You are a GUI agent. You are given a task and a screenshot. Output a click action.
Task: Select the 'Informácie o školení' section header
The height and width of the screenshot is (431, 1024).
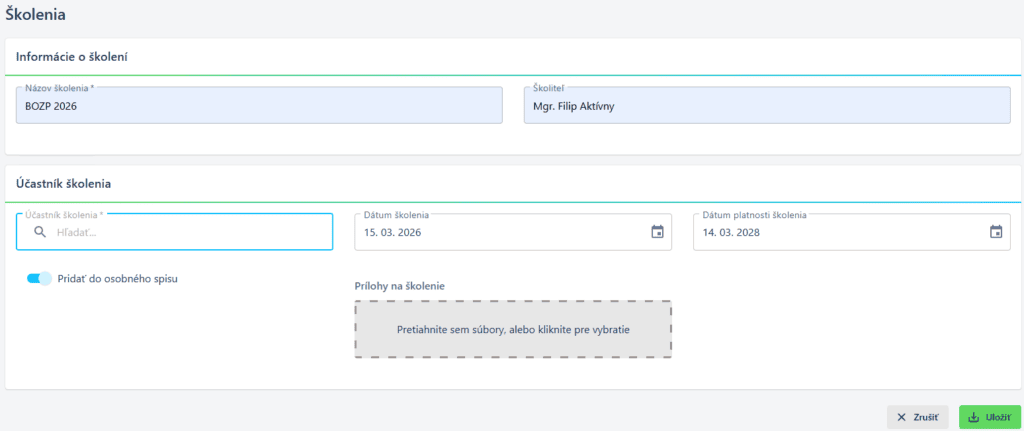point(71,56)
